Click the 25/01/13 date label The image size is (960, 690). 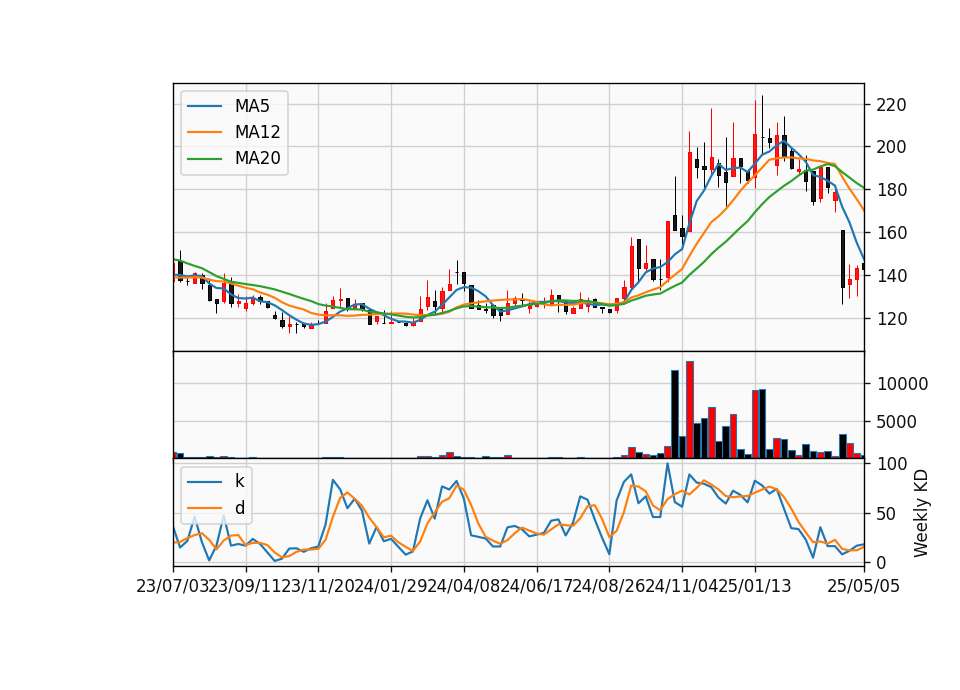[x=755, y=586]
